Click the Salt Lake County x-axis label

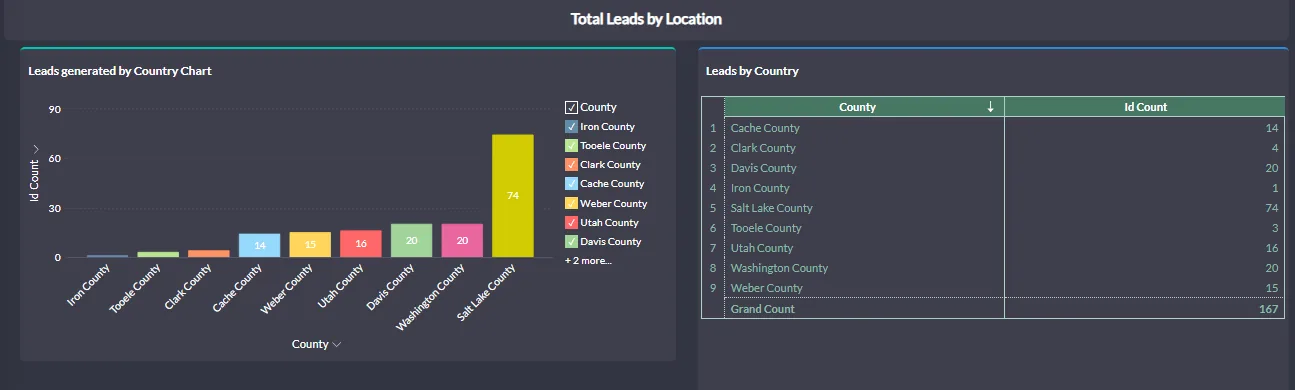click(487, 292)
